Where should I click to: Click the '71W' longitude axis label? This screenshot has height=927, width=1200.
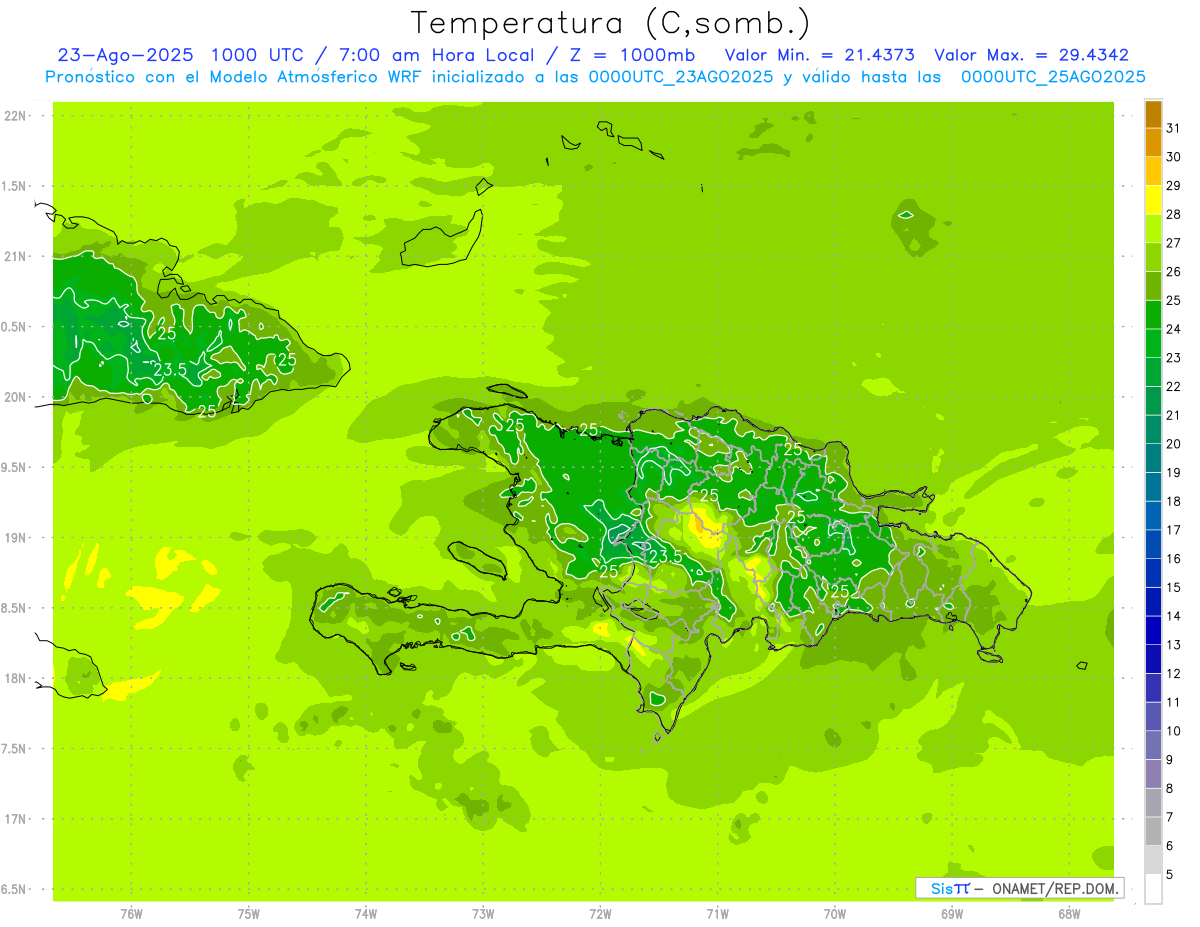[717, 913]
